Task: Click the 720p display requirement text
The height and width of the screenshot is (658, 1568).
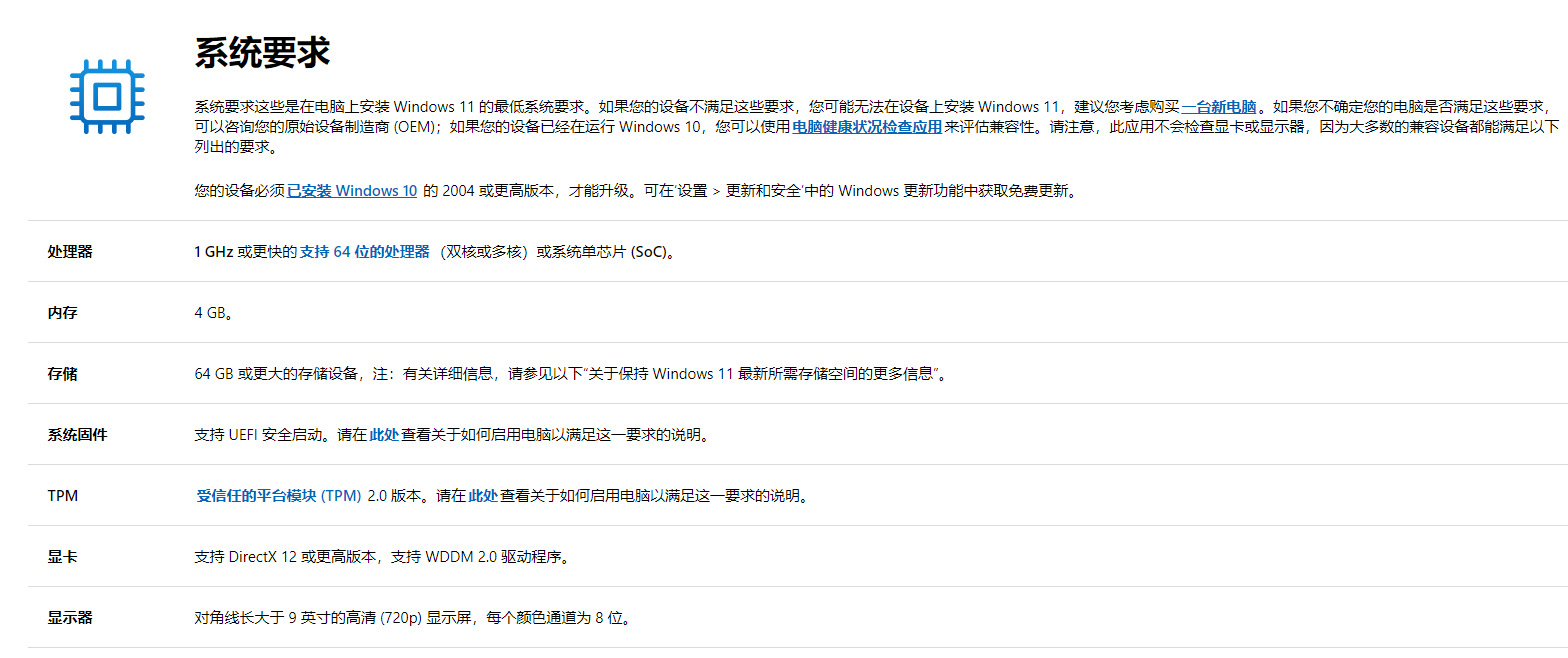Action: click(414, 618)
